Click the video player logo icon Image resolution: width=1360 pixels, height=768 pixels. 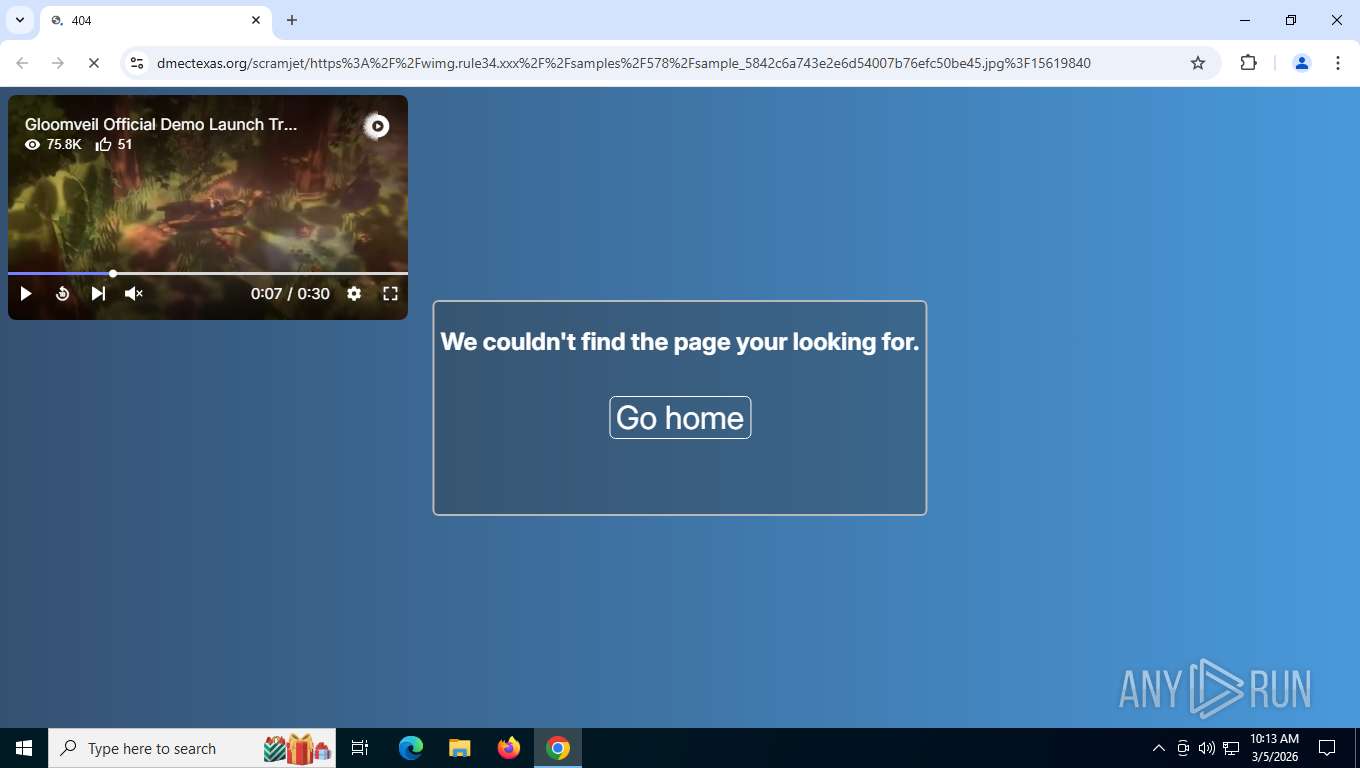[x=376, y=126]
